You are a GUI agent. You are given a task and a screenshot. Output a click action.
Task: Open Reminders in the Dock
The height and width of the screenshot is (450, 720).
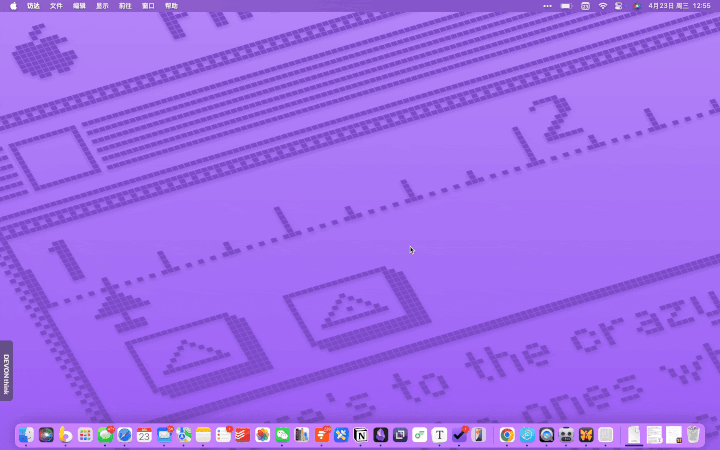click(223, 435)
